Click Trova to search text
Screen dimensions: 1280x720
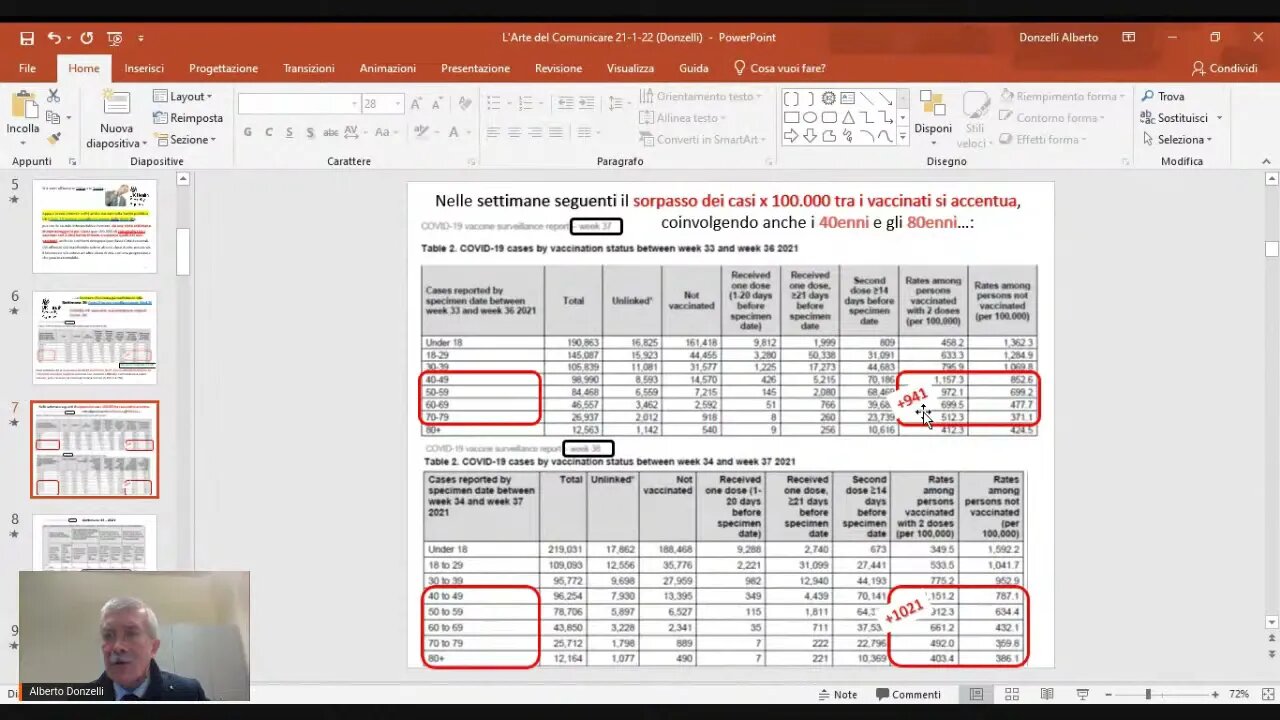(x=1163, y=96)
